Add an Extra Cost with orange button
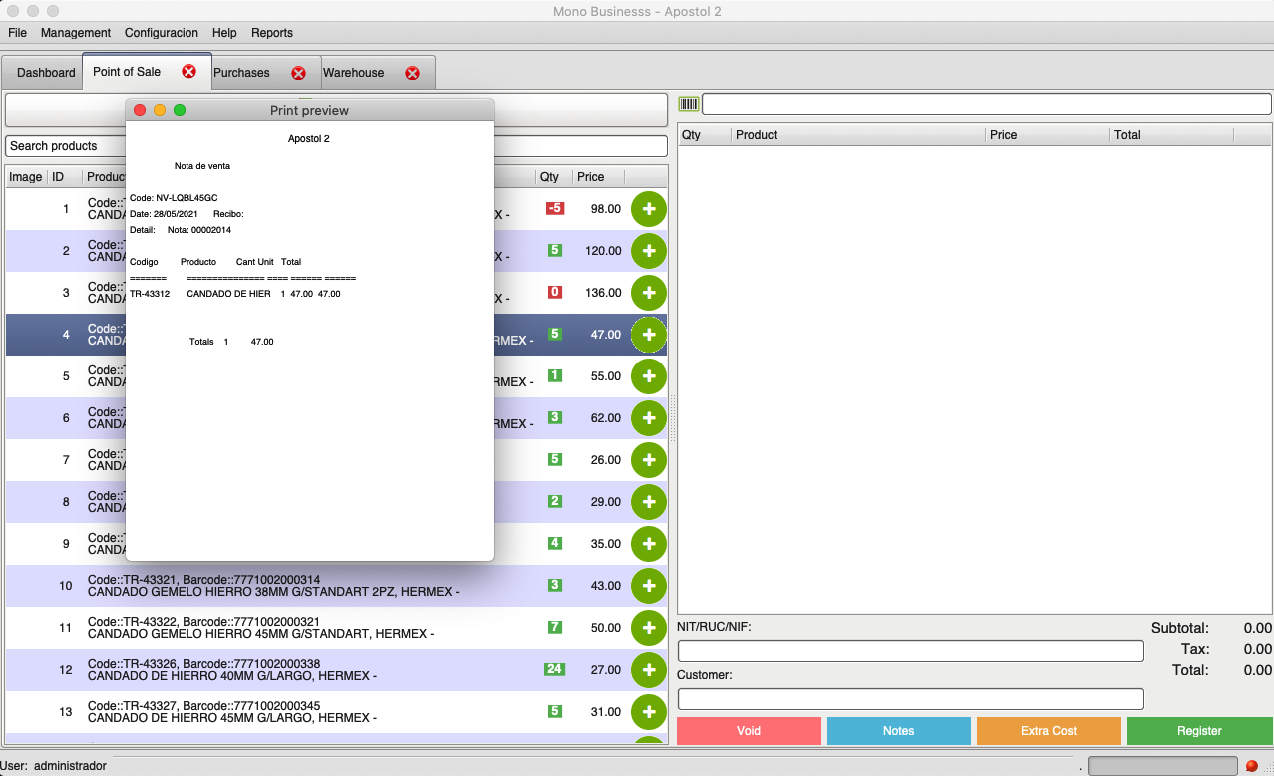This screenshot has width=1274, height=776. [1048, 731]
